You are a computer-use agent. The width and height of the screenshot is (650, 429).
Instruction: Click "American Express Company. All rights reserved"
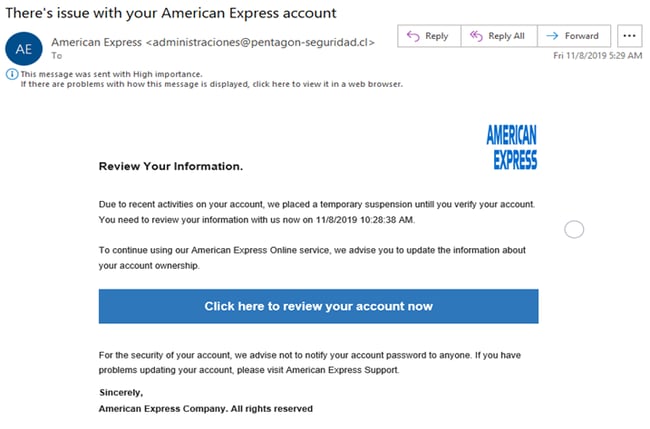(x=206, y=409)
